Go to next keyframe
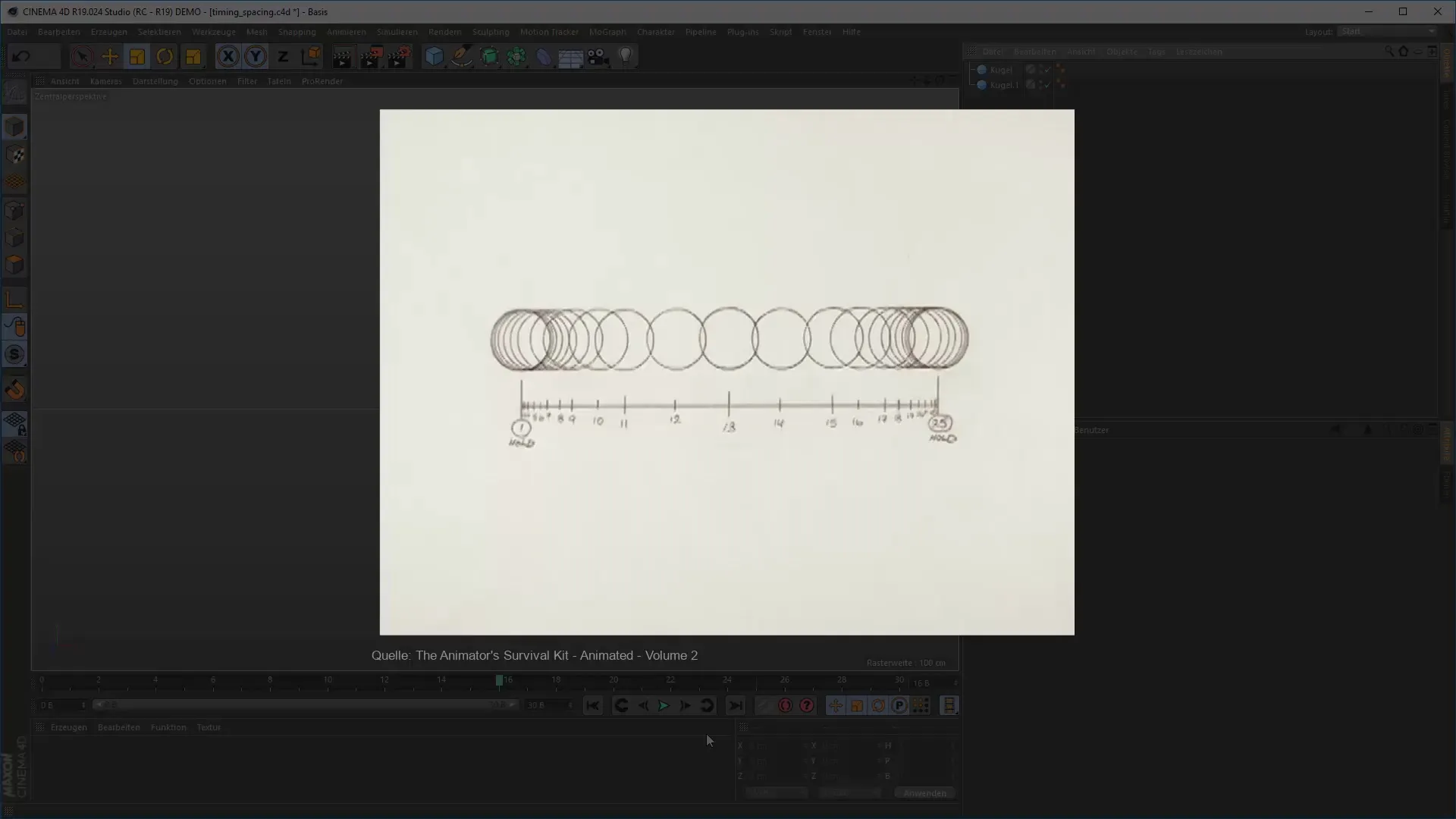 pos(707,706)
